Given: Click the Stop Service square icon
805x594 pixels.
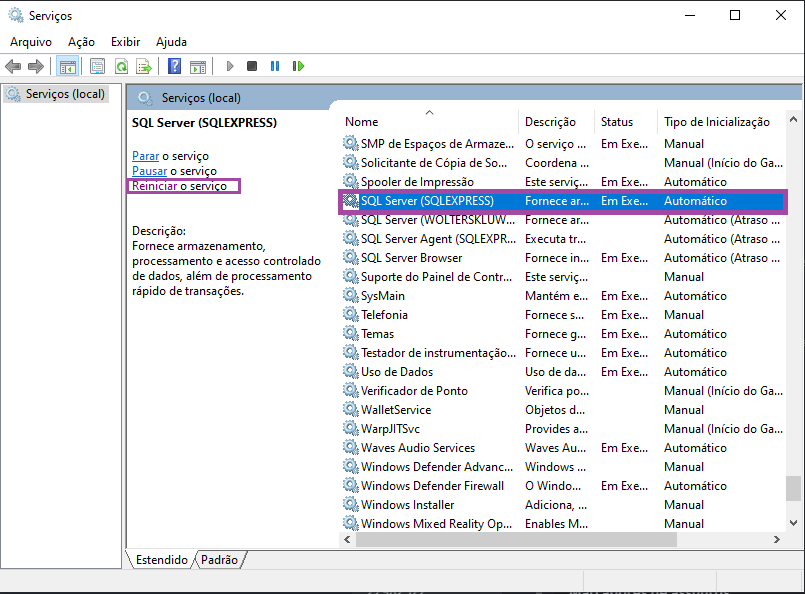Looking at the screenshot, I should click(252, 66).
